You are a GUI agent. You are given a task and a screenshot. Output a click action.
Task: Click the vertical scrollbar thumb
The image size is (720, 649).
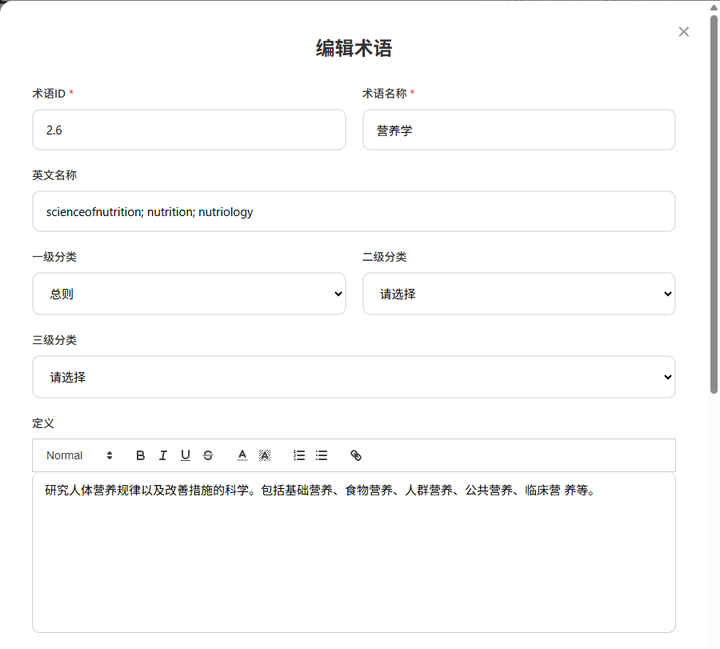pyautogui.click(x=714, y=204)
